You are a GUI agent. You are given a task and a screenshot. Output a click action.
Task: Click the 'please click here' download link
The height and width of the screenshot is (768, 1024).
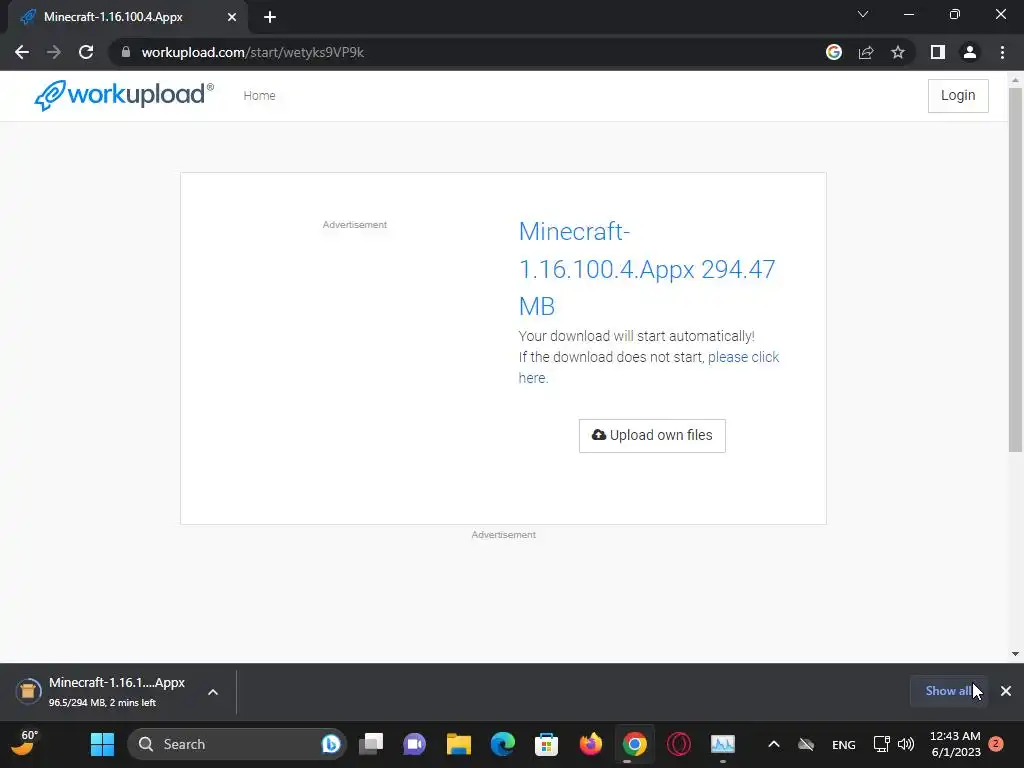click(x=648, y=367)
